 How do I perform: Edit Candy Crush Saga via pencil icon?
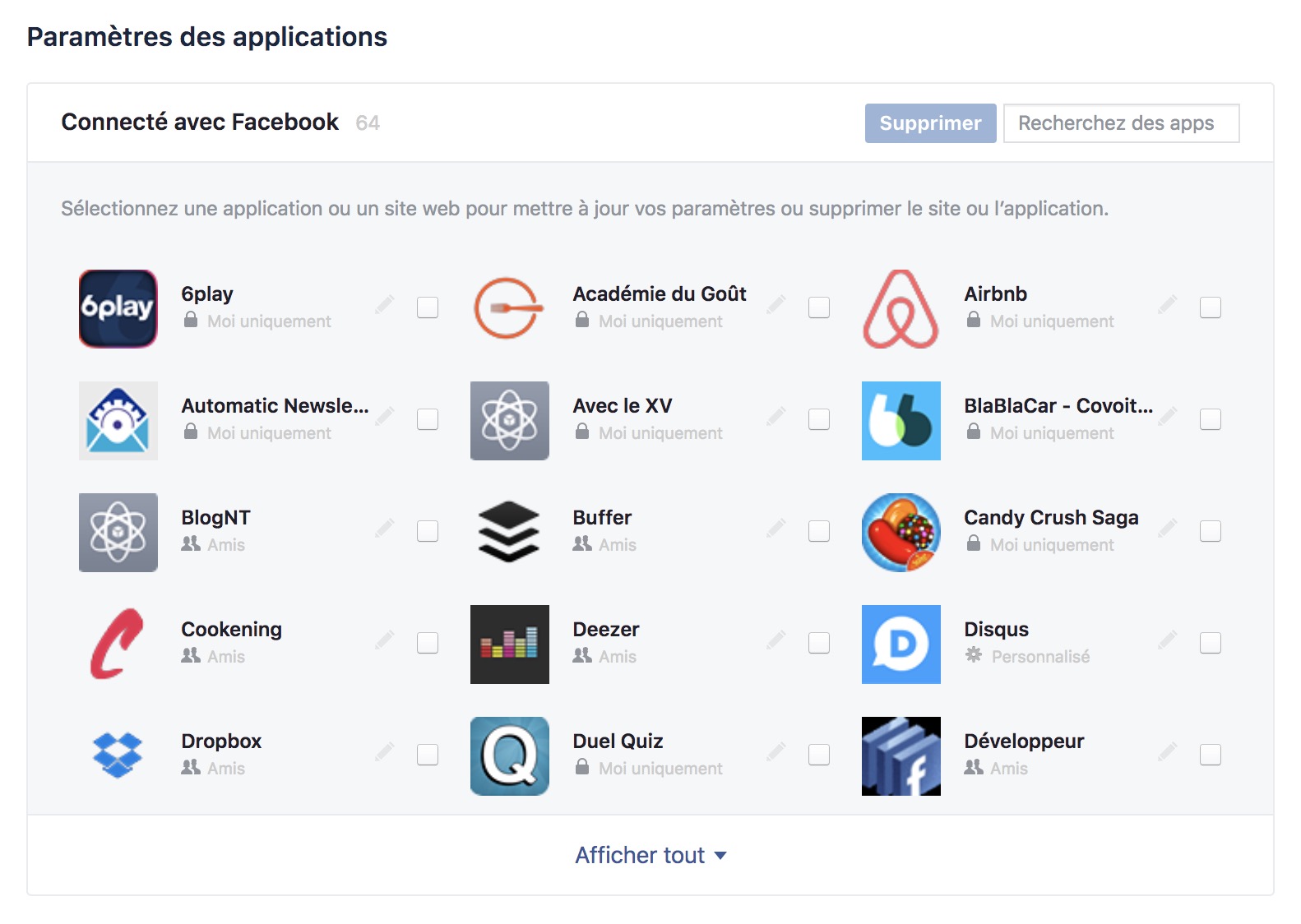[x=1168, y=529]
